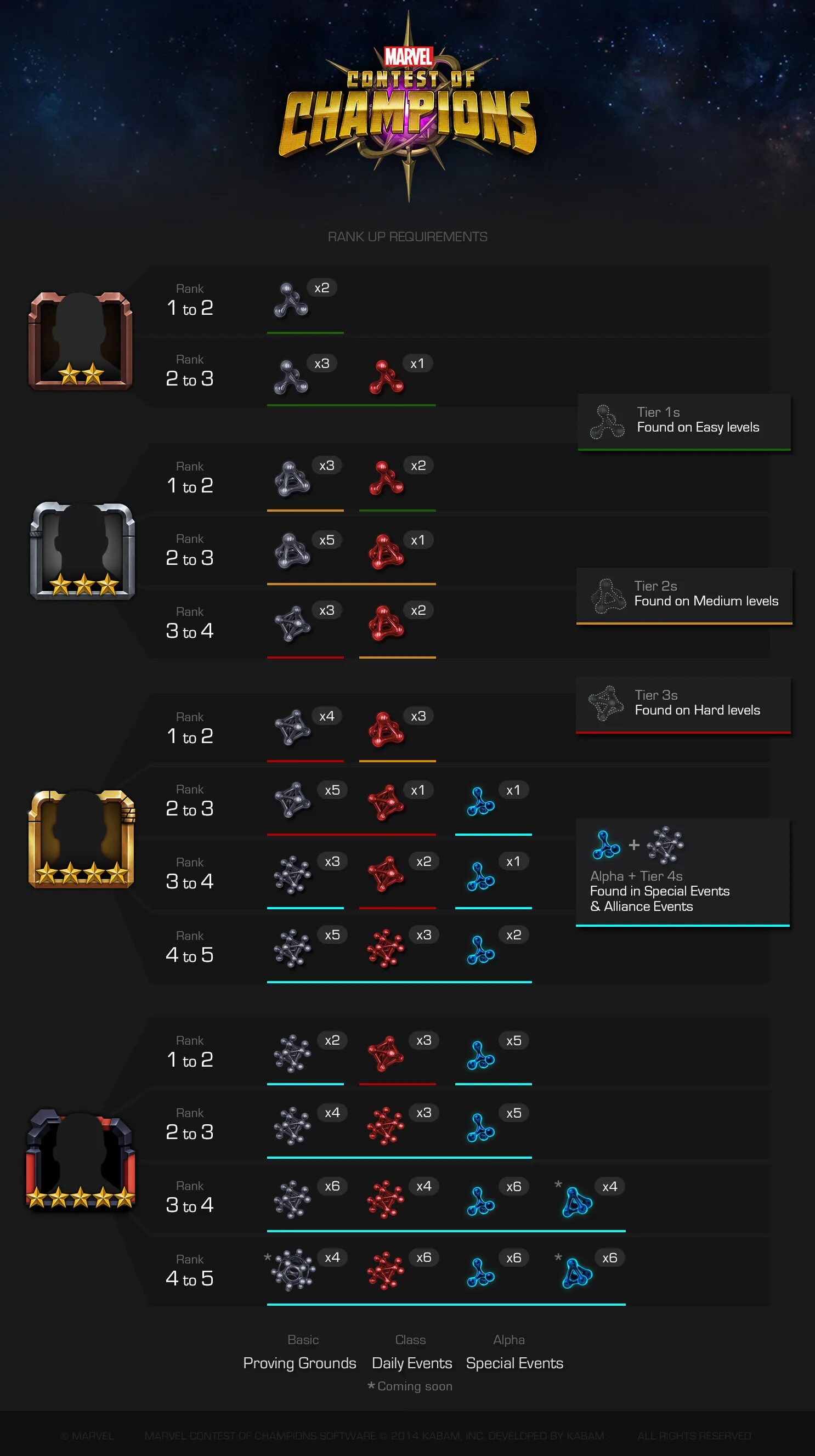Screen dimensions: 815x1456
Task: Click the four-star gold champion portrait
Action: pyautogui.click(x=81, y=839)
